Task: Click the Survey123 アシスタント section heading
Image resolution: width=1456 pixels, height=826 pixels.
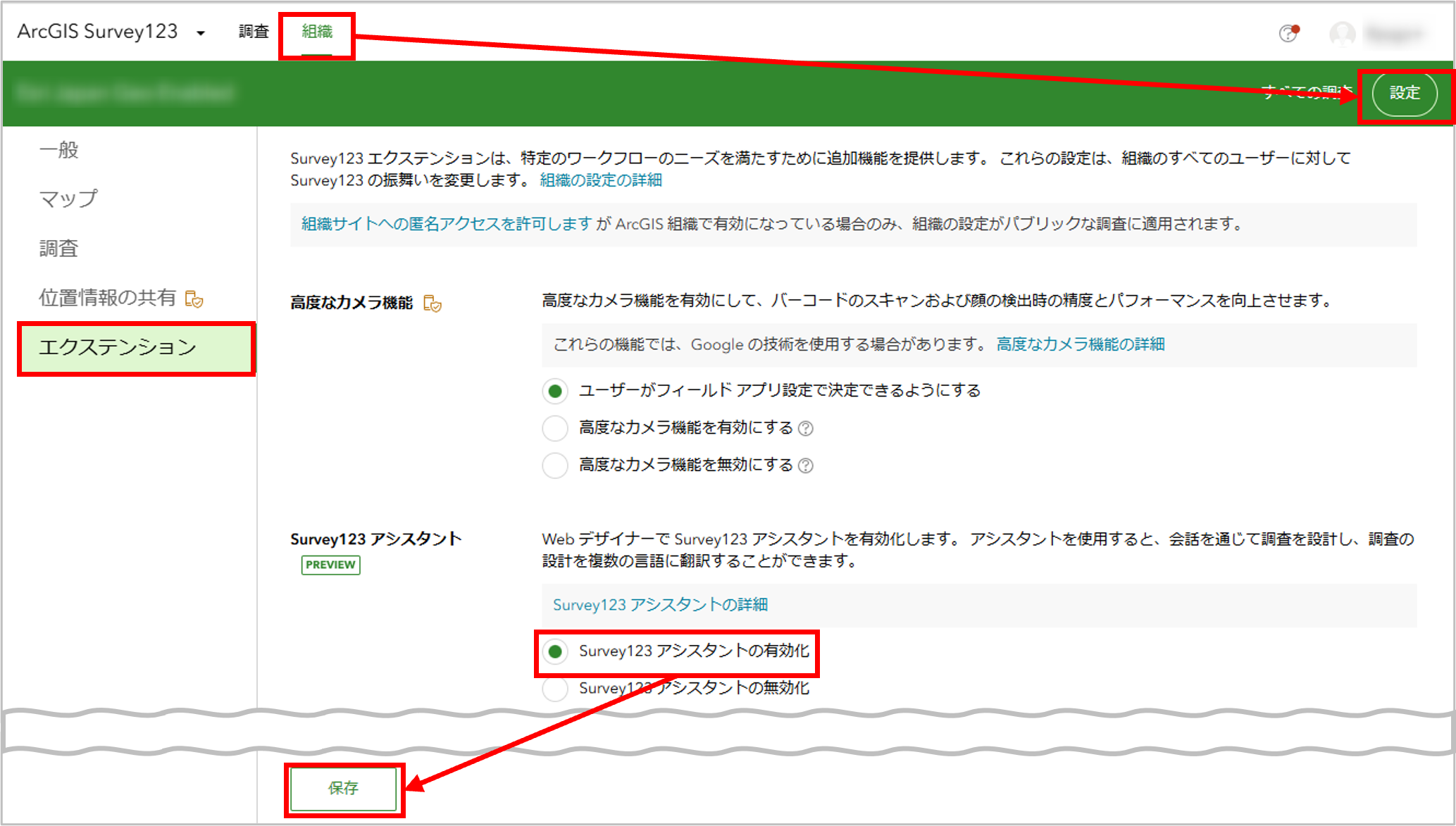Action: [376, 539]
